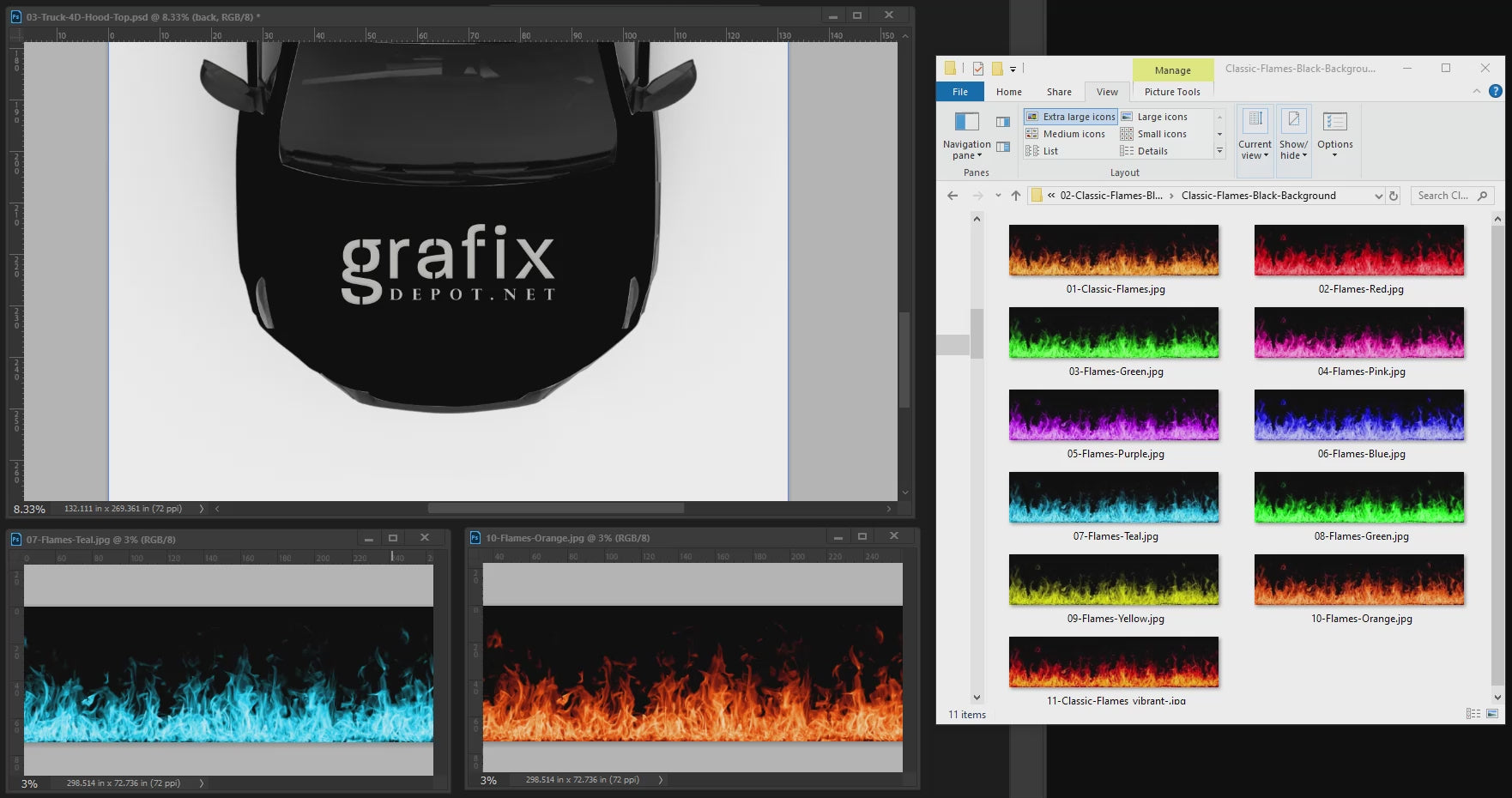Click the 8.33% zoom field in hood document

(x=30, y=509)
